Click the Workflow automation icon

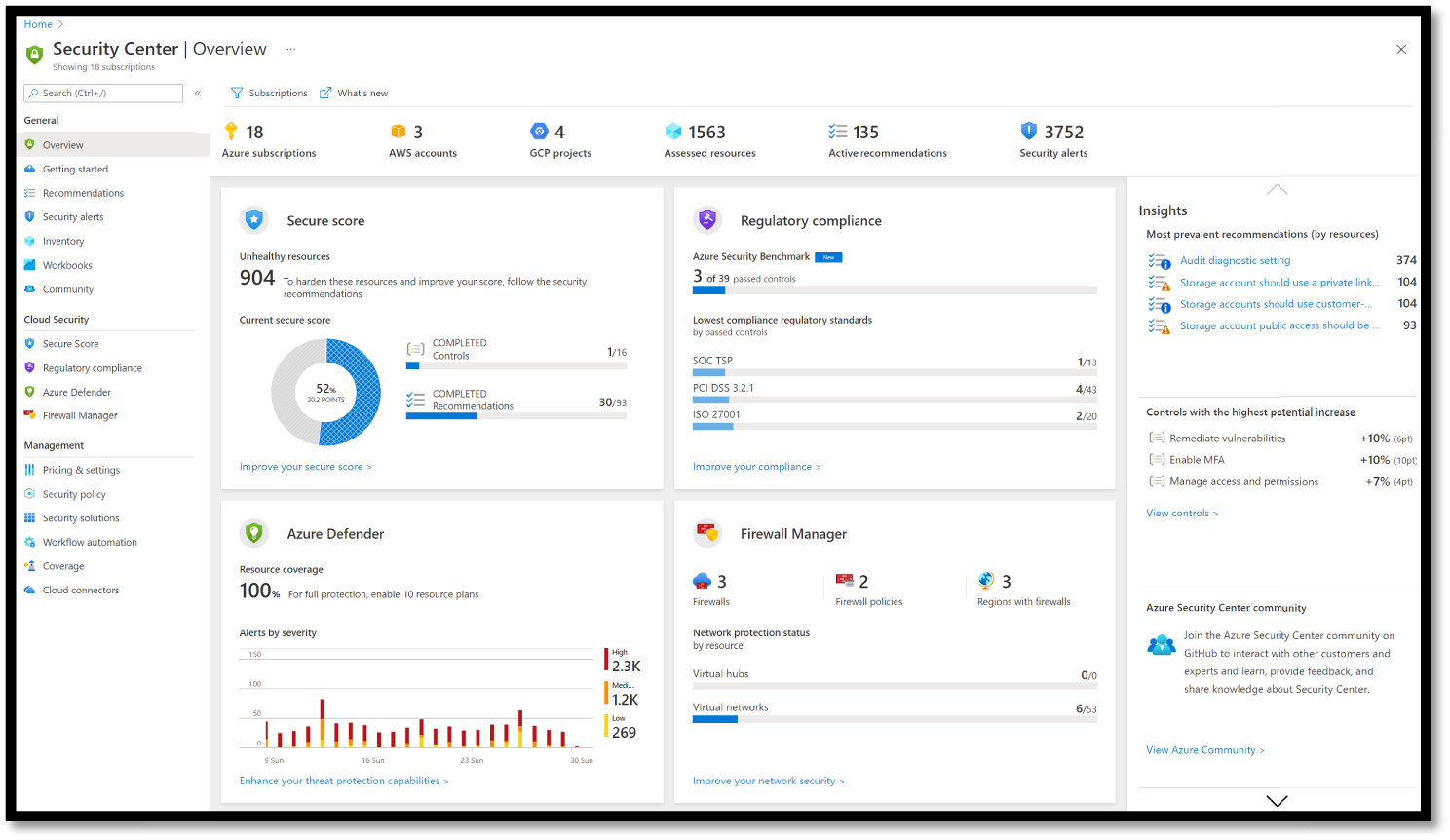click(x=30, y=542)
